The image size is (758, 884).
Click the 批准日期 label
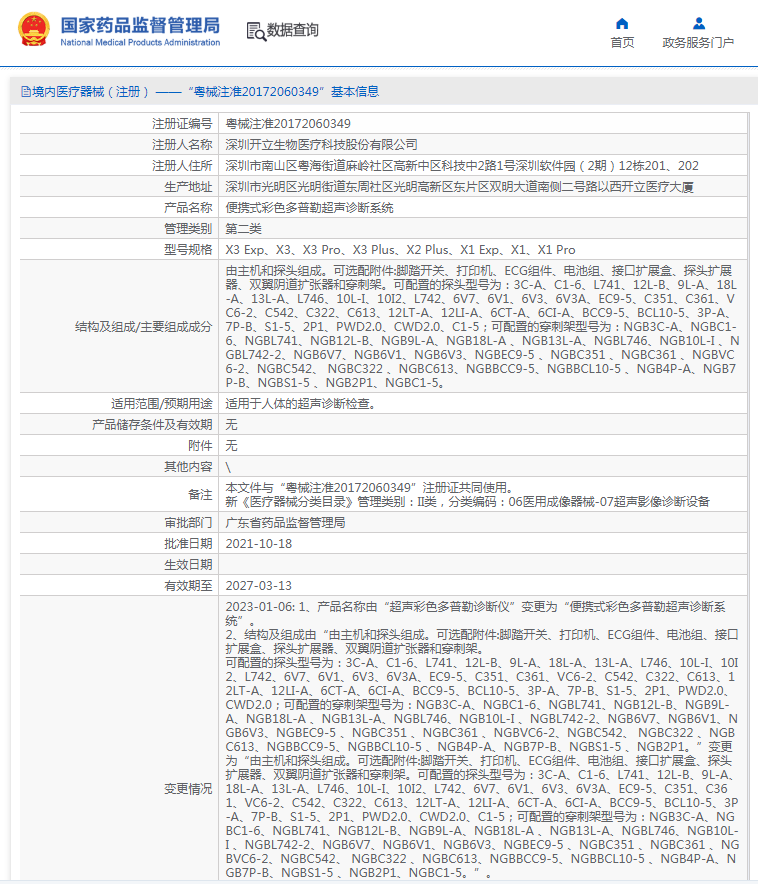pos(188,543)
